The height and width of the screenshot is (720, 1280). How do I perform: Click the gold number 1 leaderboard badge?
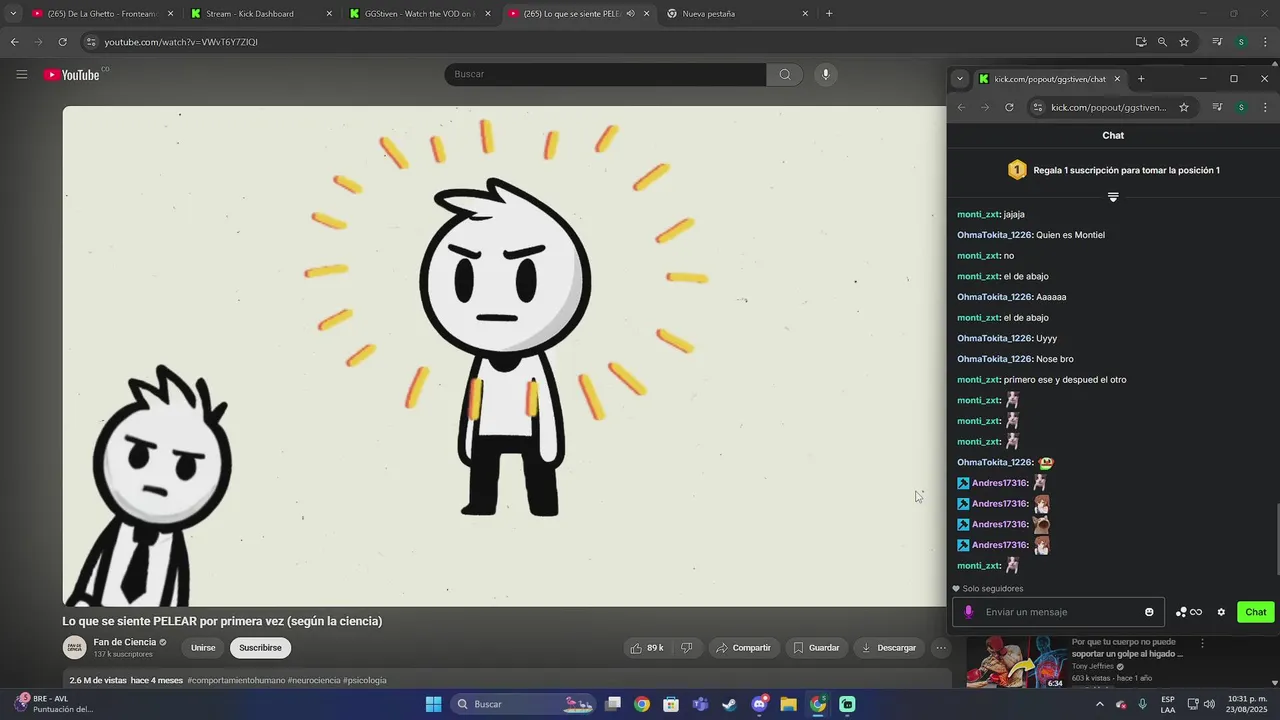point(1017,170)
